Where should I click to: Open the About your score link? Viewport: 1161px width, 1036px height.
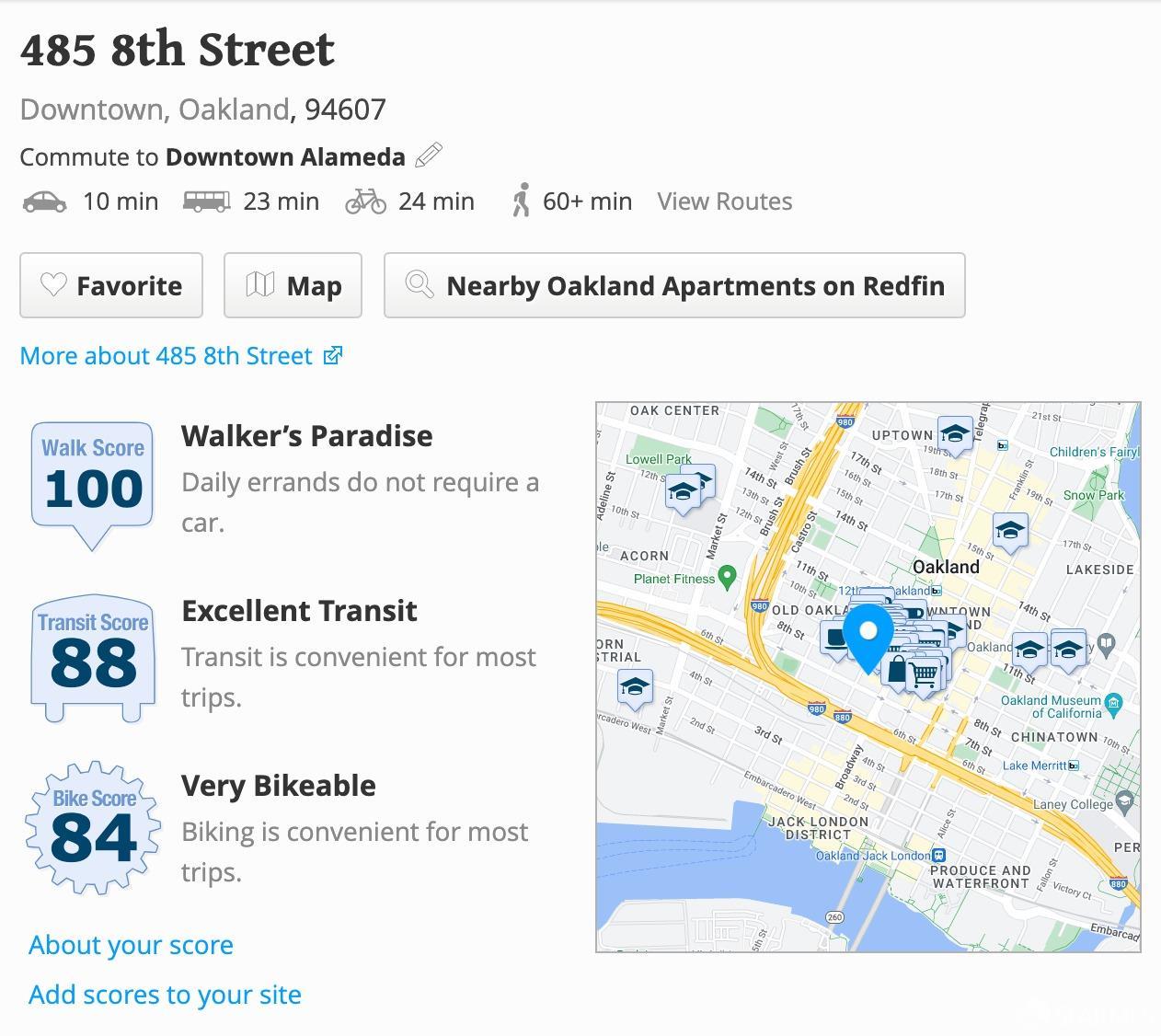pyautogui.click(x=131, y=945)
